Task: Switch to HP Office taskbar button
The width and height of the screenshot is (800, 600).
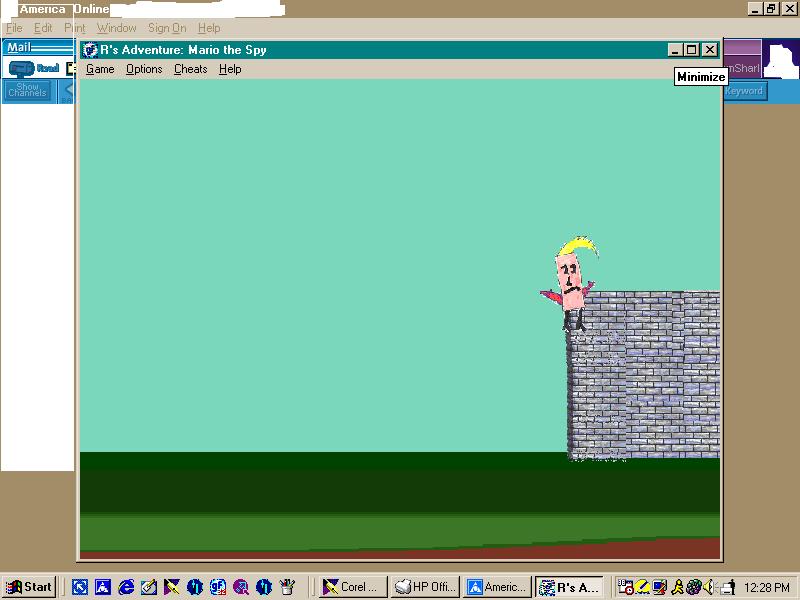Action: (425, 587)
